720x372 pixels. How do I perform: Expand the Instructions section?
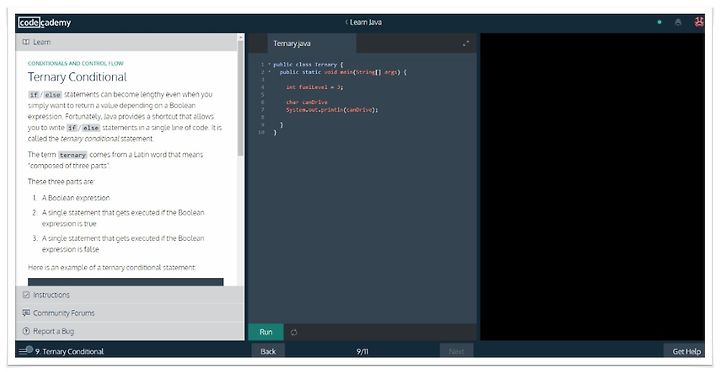point(130,295)
